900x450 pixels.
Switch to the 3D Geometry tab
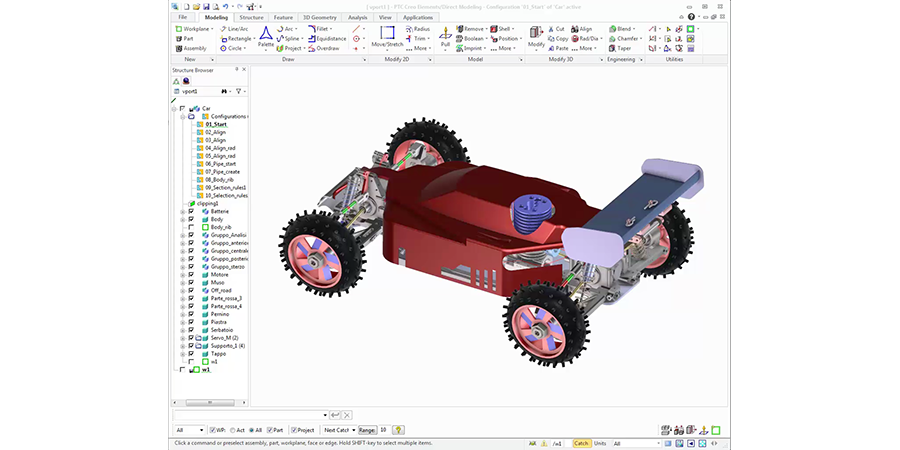pos(320,17)
